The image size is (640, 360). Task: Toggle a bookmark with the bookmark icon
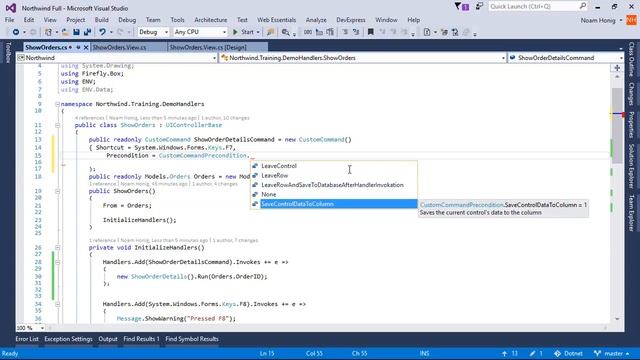pos(371,32)
